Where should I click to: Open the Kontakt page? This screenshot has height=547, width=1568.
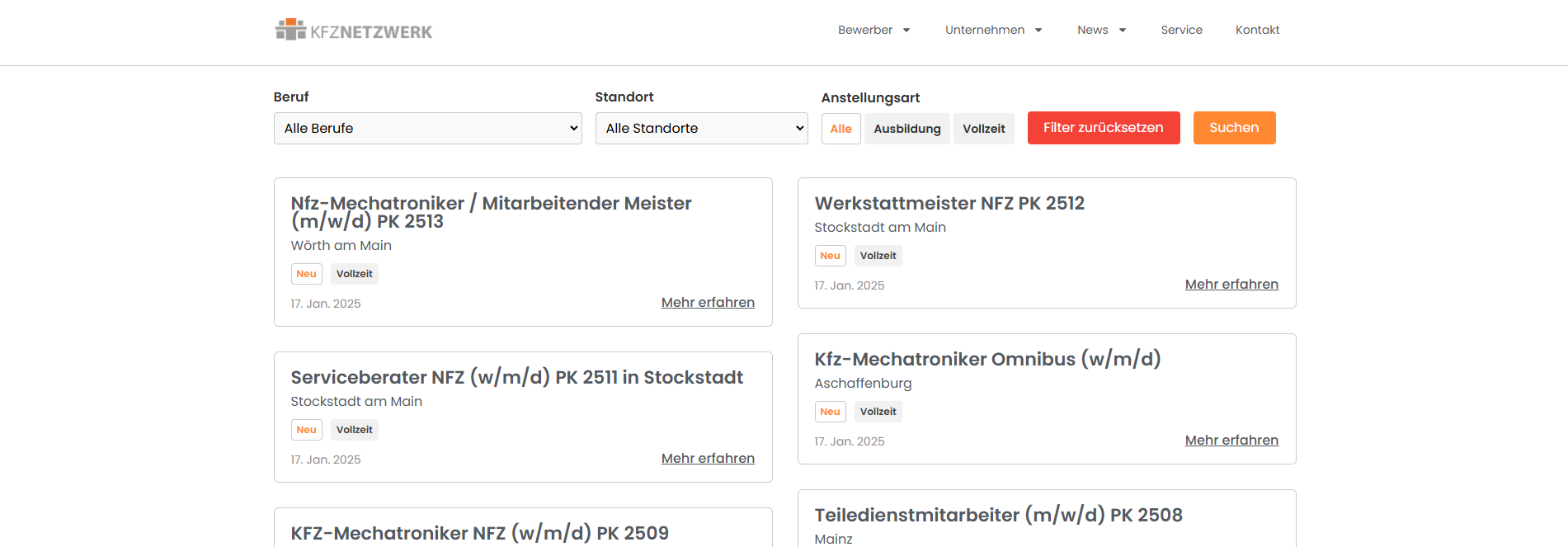(x=1257, y=31)
